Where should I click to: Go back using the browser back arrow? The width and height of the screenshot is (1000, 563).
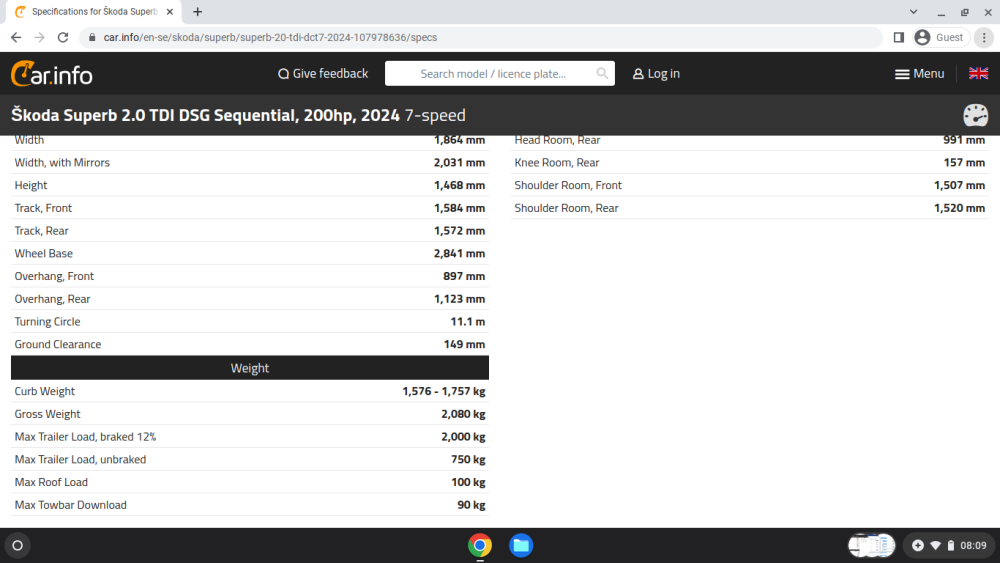[x=16, y=38]
